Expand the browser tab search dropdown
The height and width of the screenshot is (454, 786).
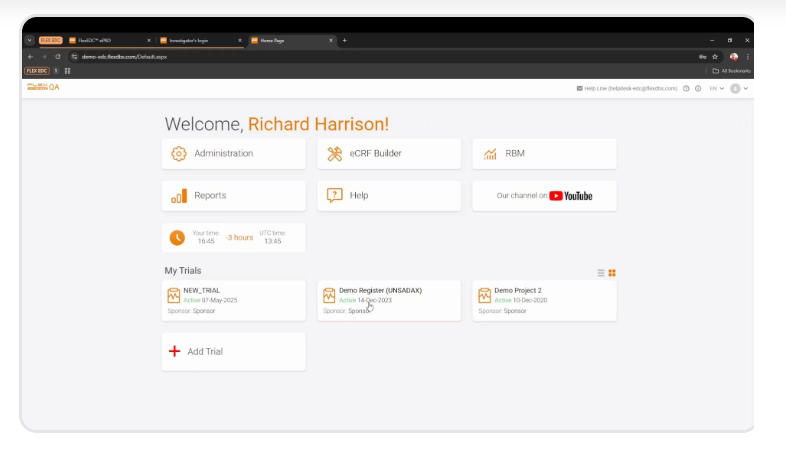[30, 40]
